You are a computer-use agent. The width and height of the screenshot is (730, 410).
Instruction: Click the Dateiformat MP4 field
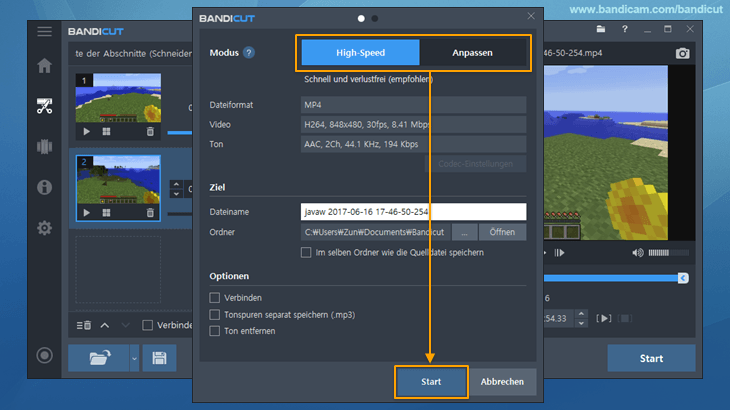(x=413, y=105)
